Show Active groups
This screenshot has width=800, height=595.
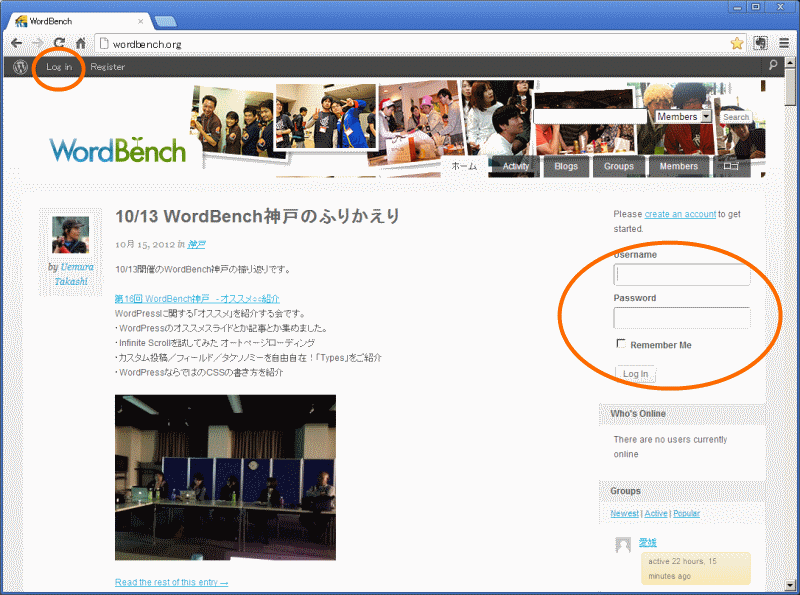656,513
